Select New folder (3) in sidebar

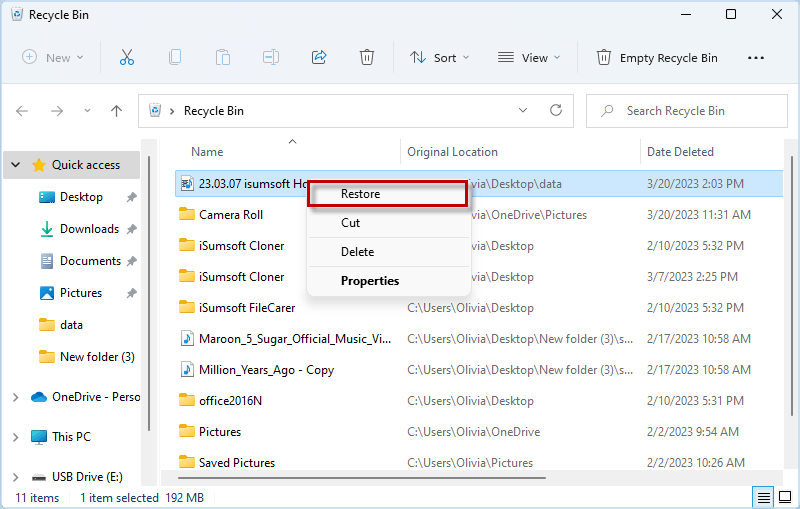point(88,357)
